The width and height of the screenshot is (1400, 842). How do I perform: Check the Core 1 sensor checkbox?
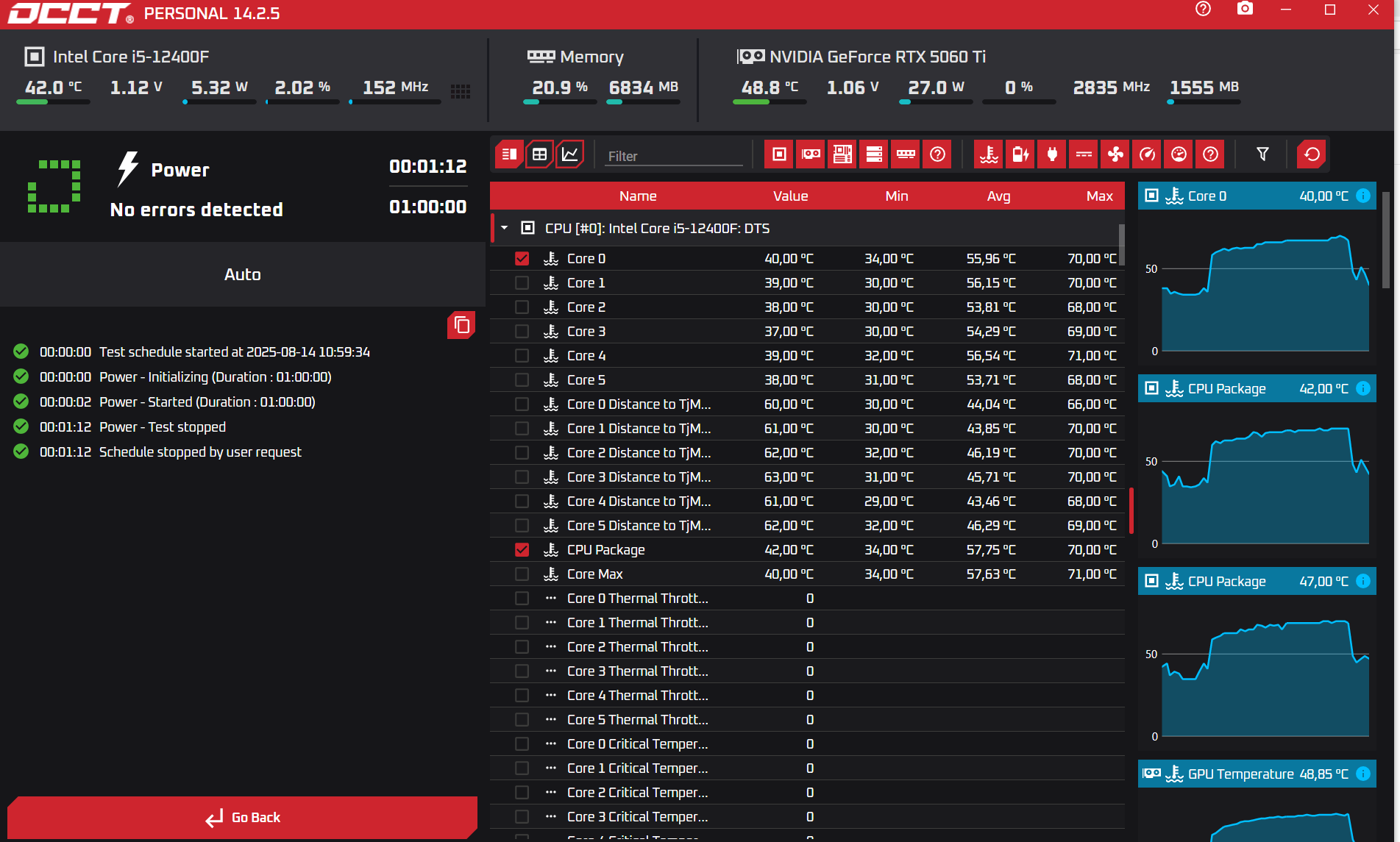tap(522, 283)
